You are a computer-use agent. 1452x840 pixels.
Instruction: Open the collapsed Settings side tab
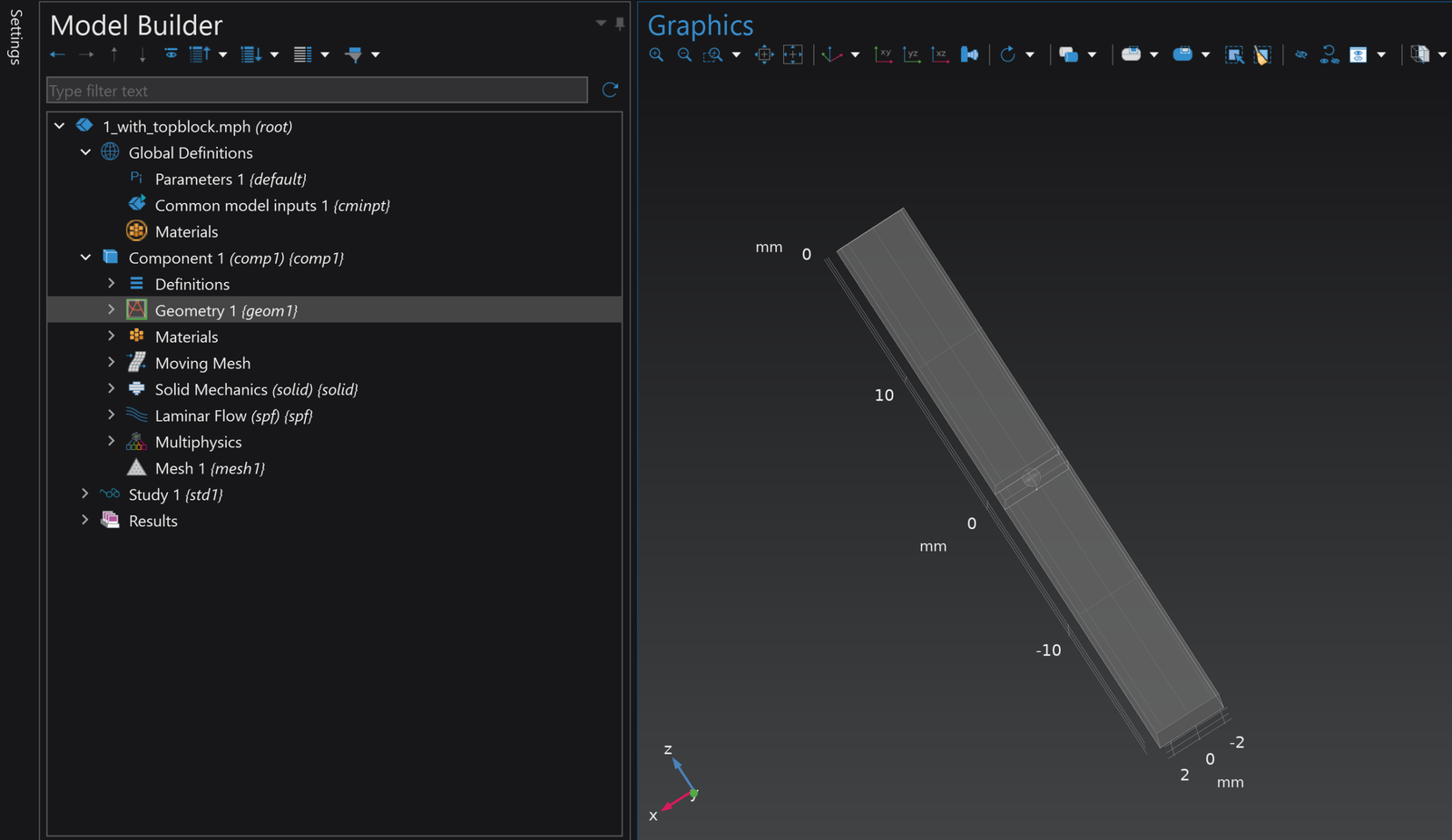pyautogui.click(x=15, y=36)
